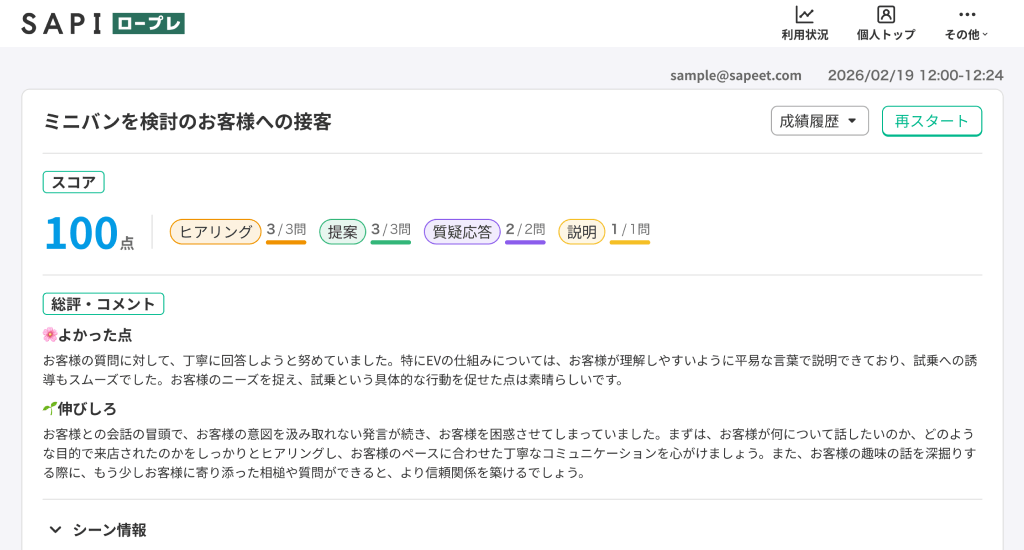Click the purple bar under 質疑応答 score

pyautogui.click(x=525, y=242)
